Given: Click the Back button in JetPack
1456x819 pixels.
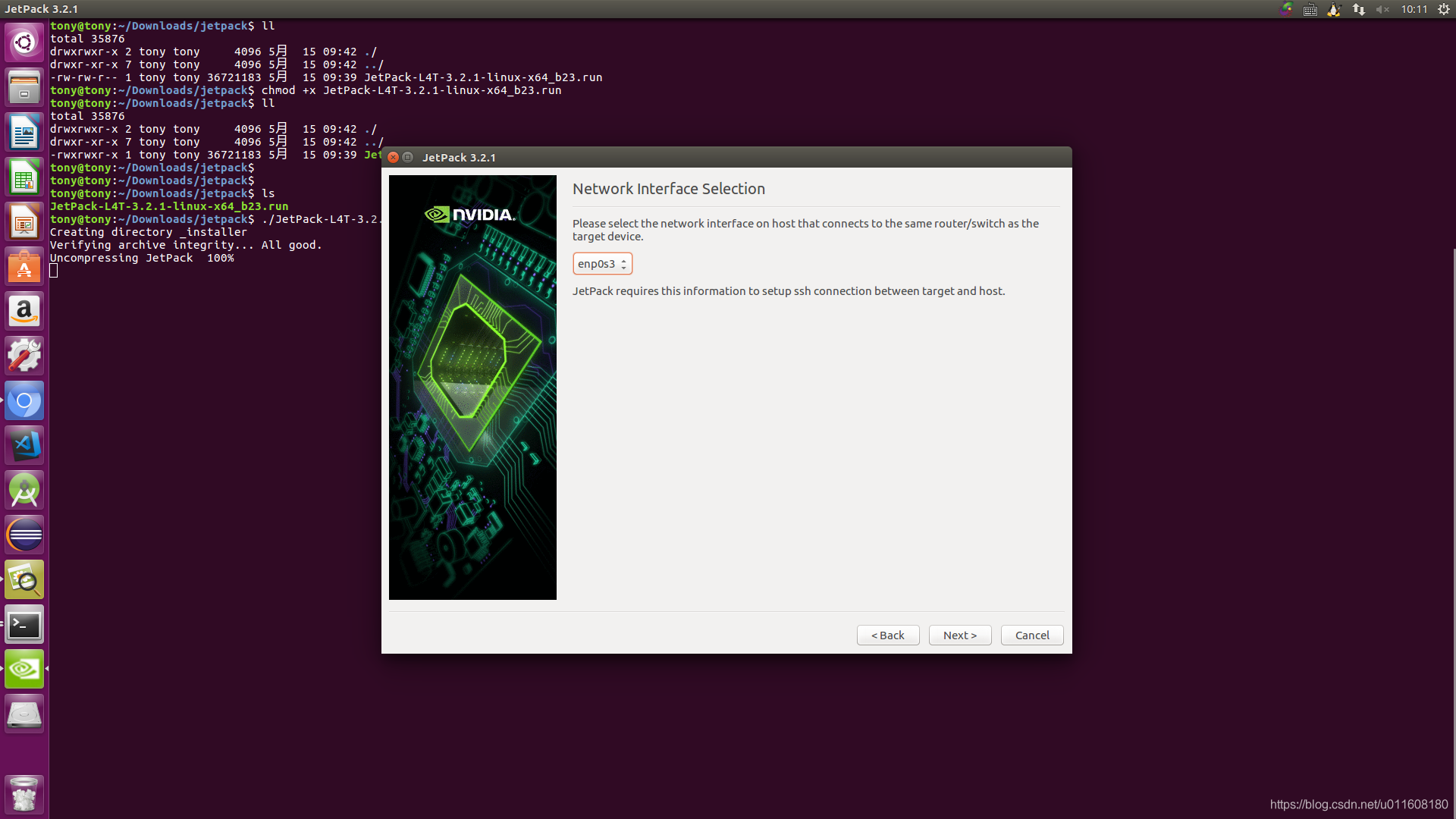Looking at the screenshot, I should pyautogui.click(x=888, y=635).
